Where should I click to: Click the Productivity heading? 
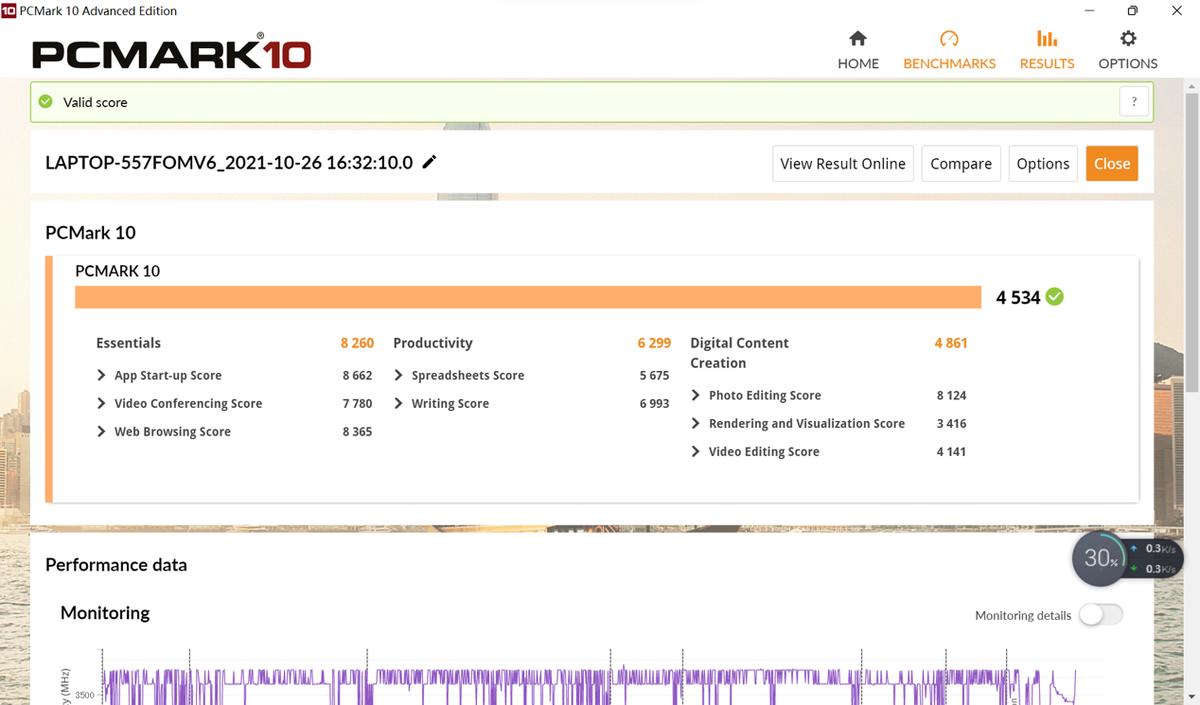pyautogui.click(x=433, y=343)
